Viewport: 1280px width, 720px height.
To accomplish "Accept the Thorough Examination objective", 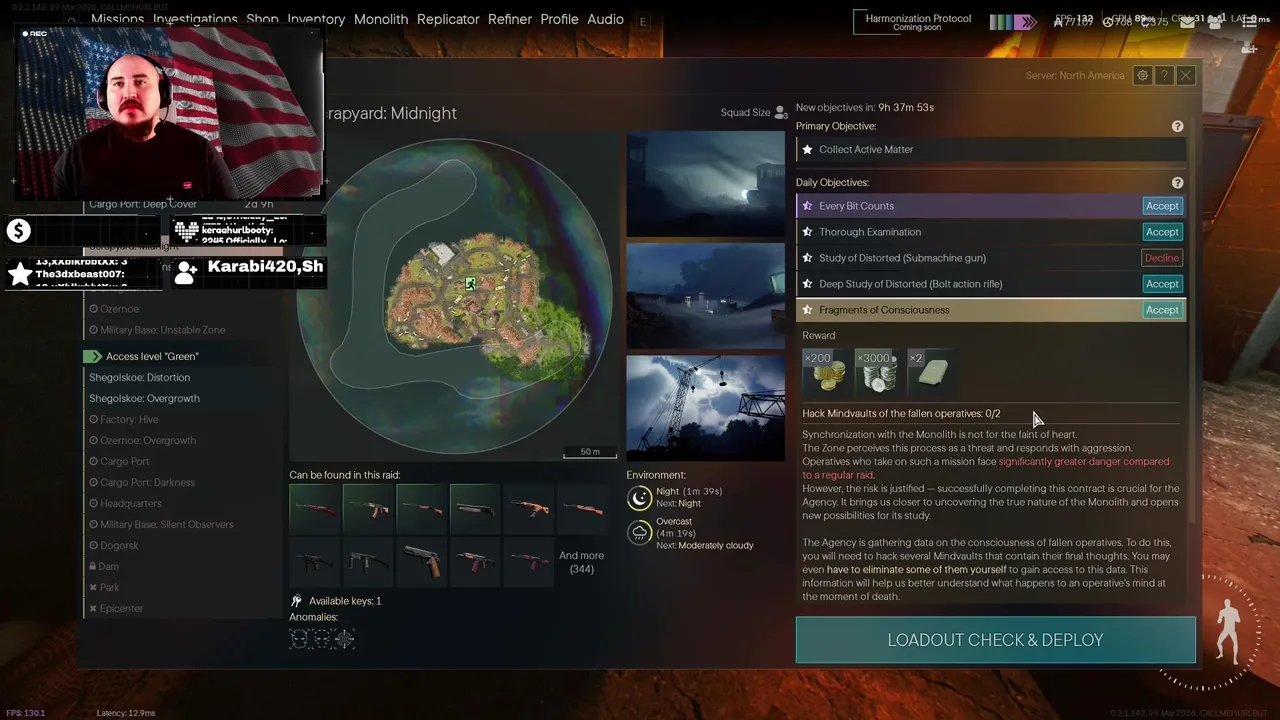I will [x=1162, y=232].
